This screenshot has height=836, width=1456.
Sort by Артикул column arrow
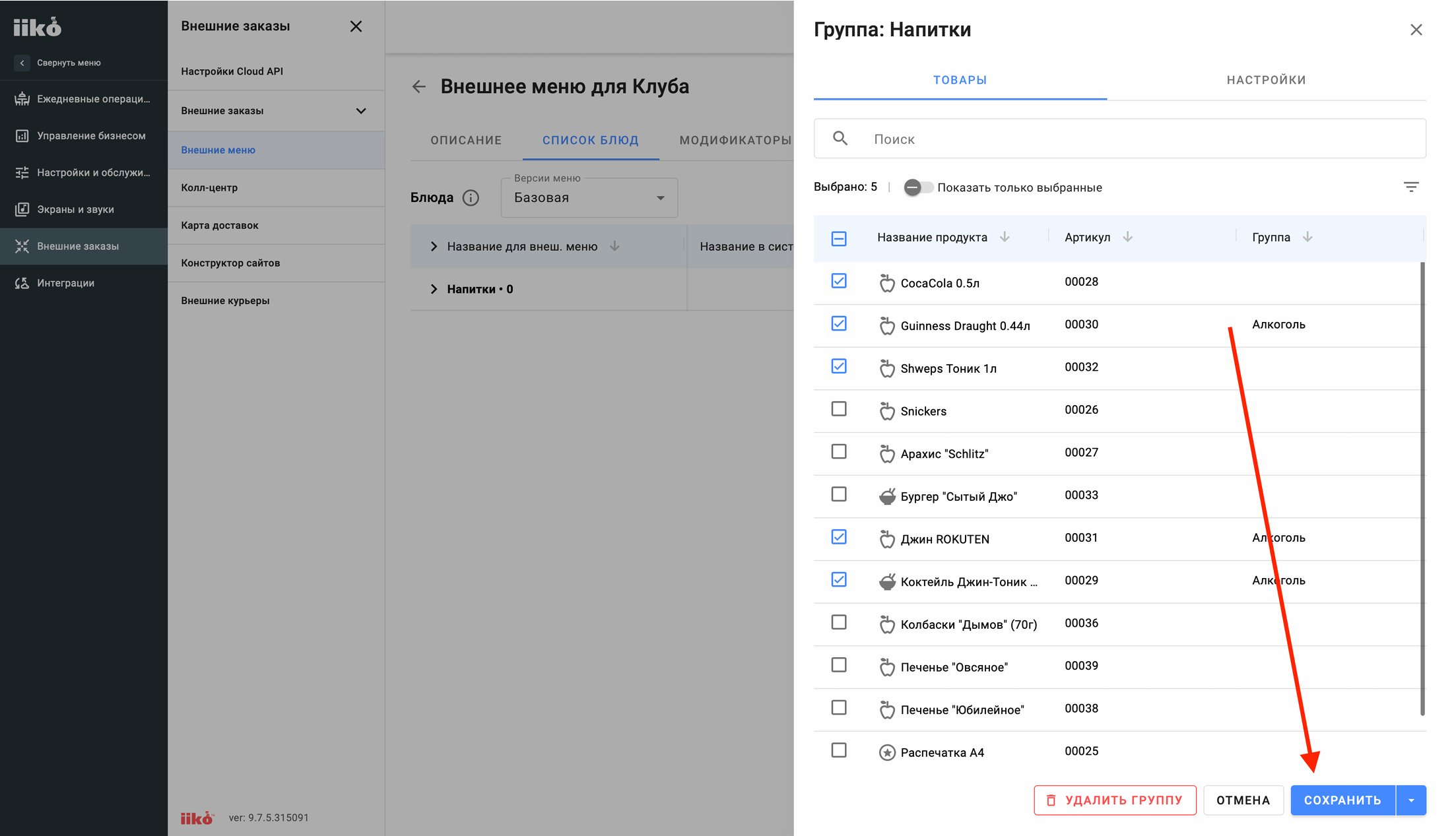pyautogui.click(x=1127, y=237)
